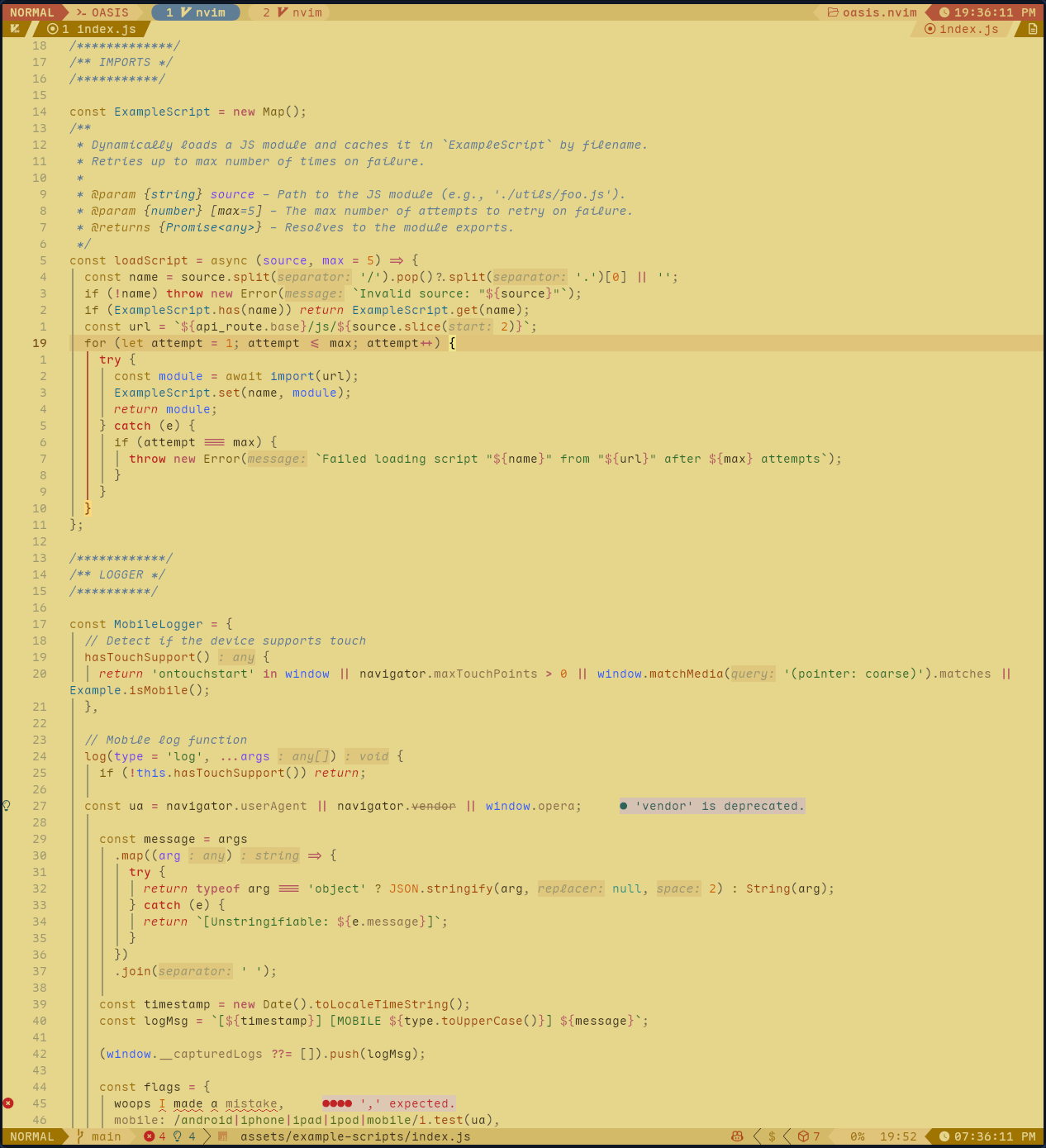Click 'loadScript' function name
The width and height of the screenshot is (1046, 1148).
coord(151,260)
